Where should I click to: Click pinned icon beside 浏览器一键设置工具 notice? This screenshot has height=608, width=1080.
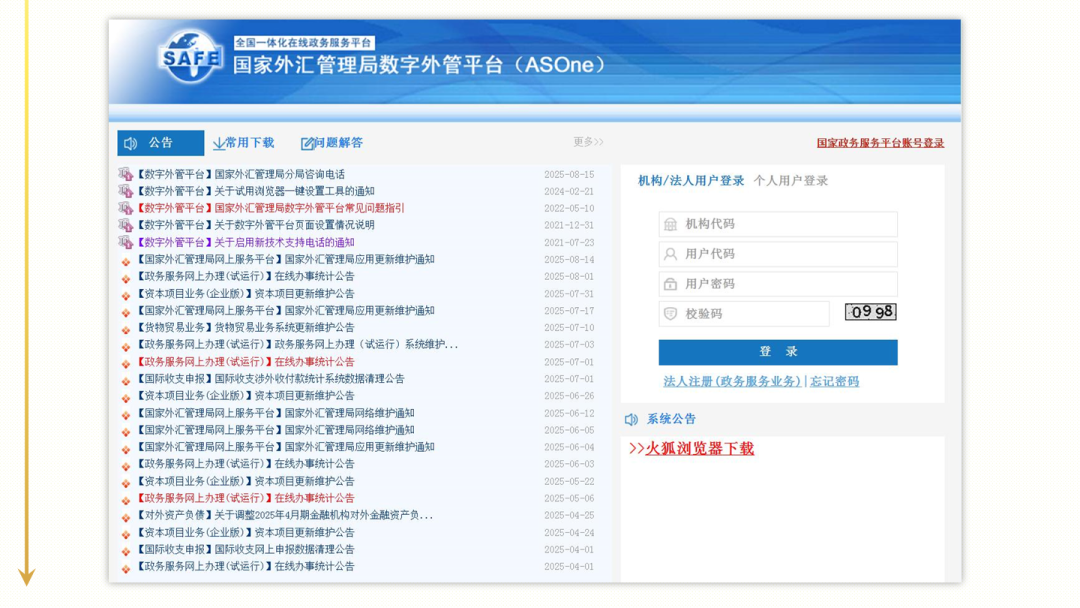(125, 191)
